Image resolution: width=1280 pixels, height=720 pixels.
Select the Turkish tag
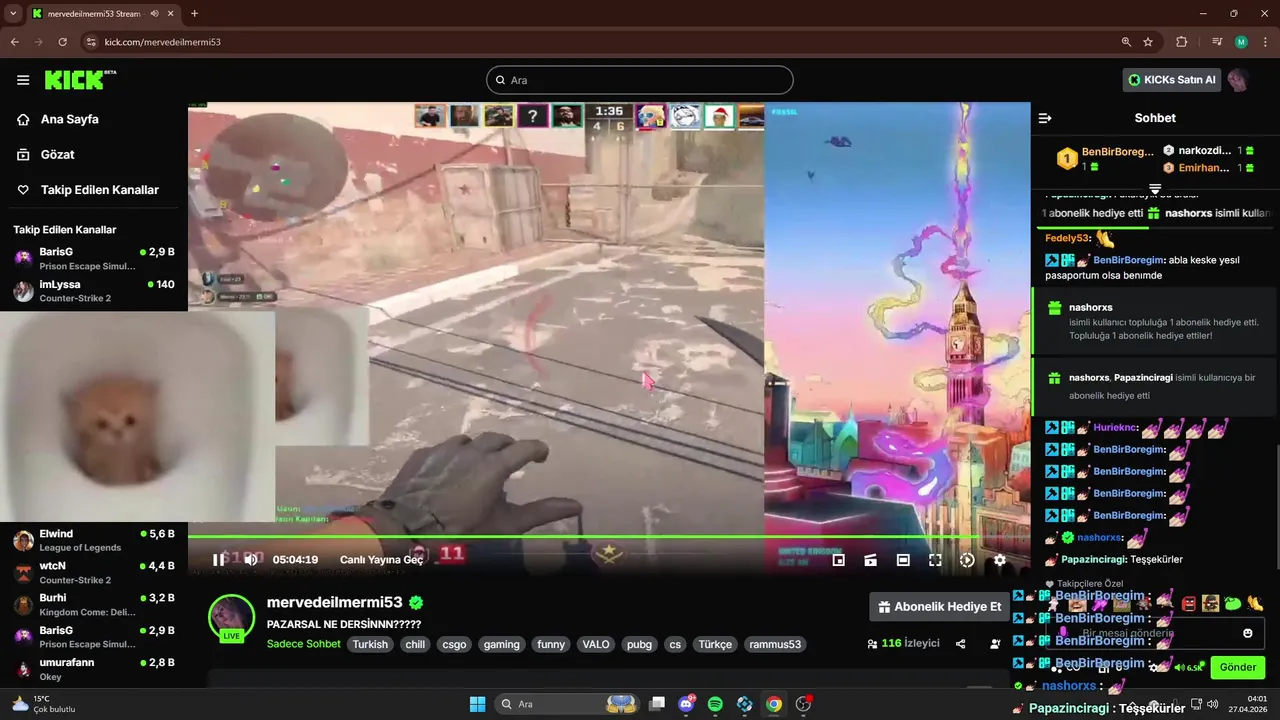370,644
